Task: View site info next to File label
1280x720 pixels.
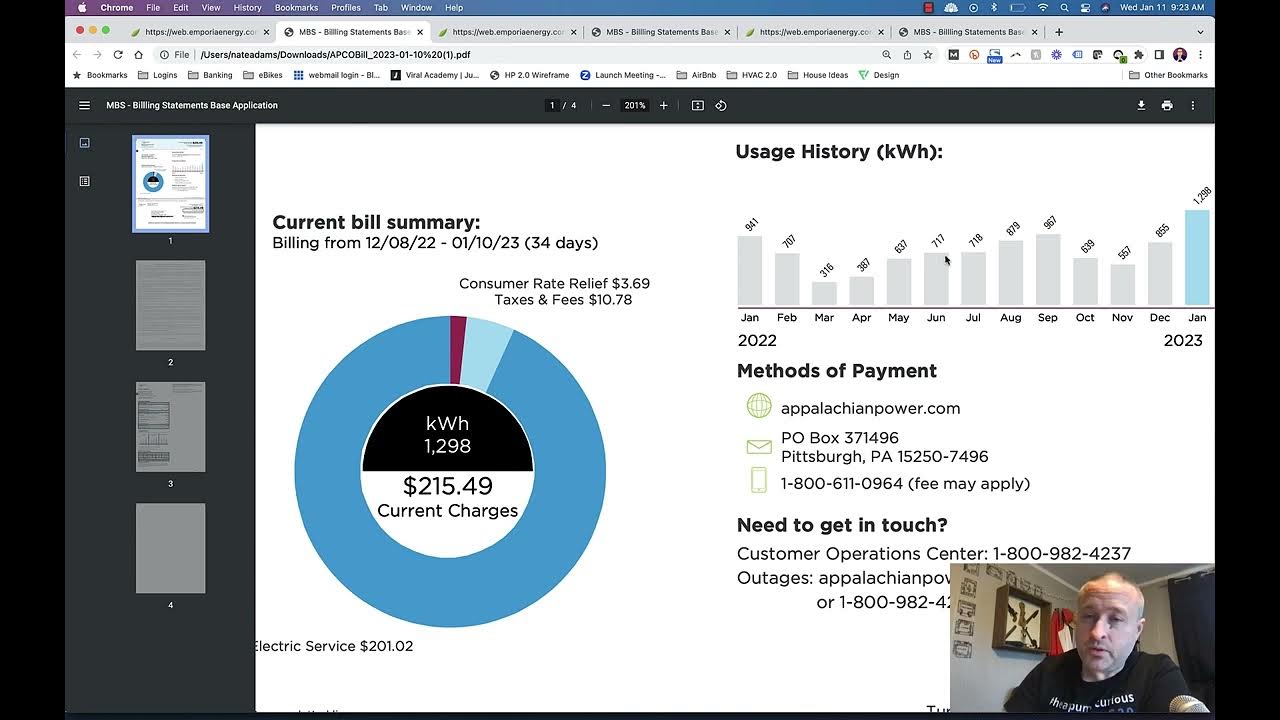Action: click(162, 55)
